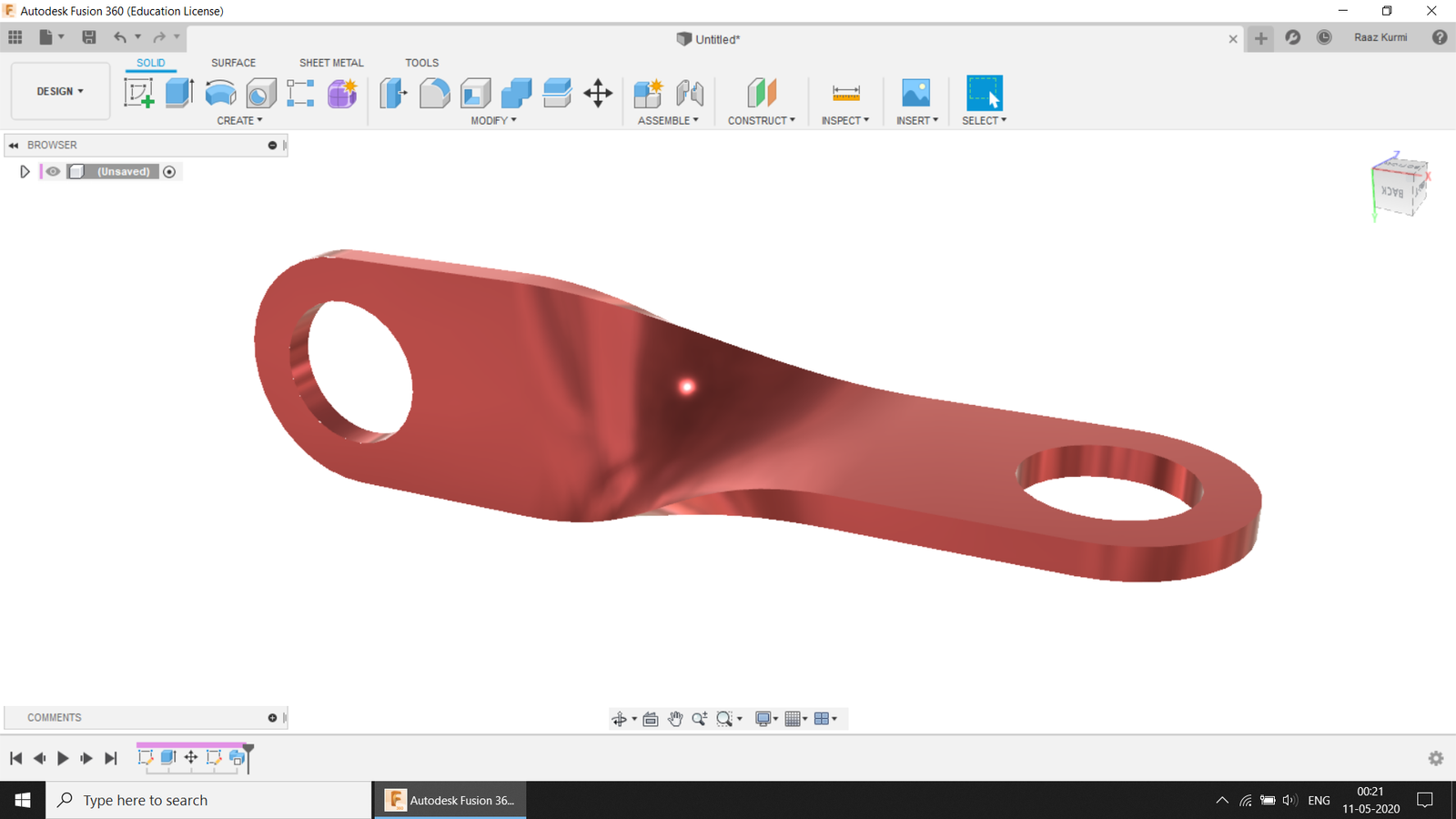Screen dimensions: 1456x819
Task: Select the Look At tool
Action: [x=651, y=719]
